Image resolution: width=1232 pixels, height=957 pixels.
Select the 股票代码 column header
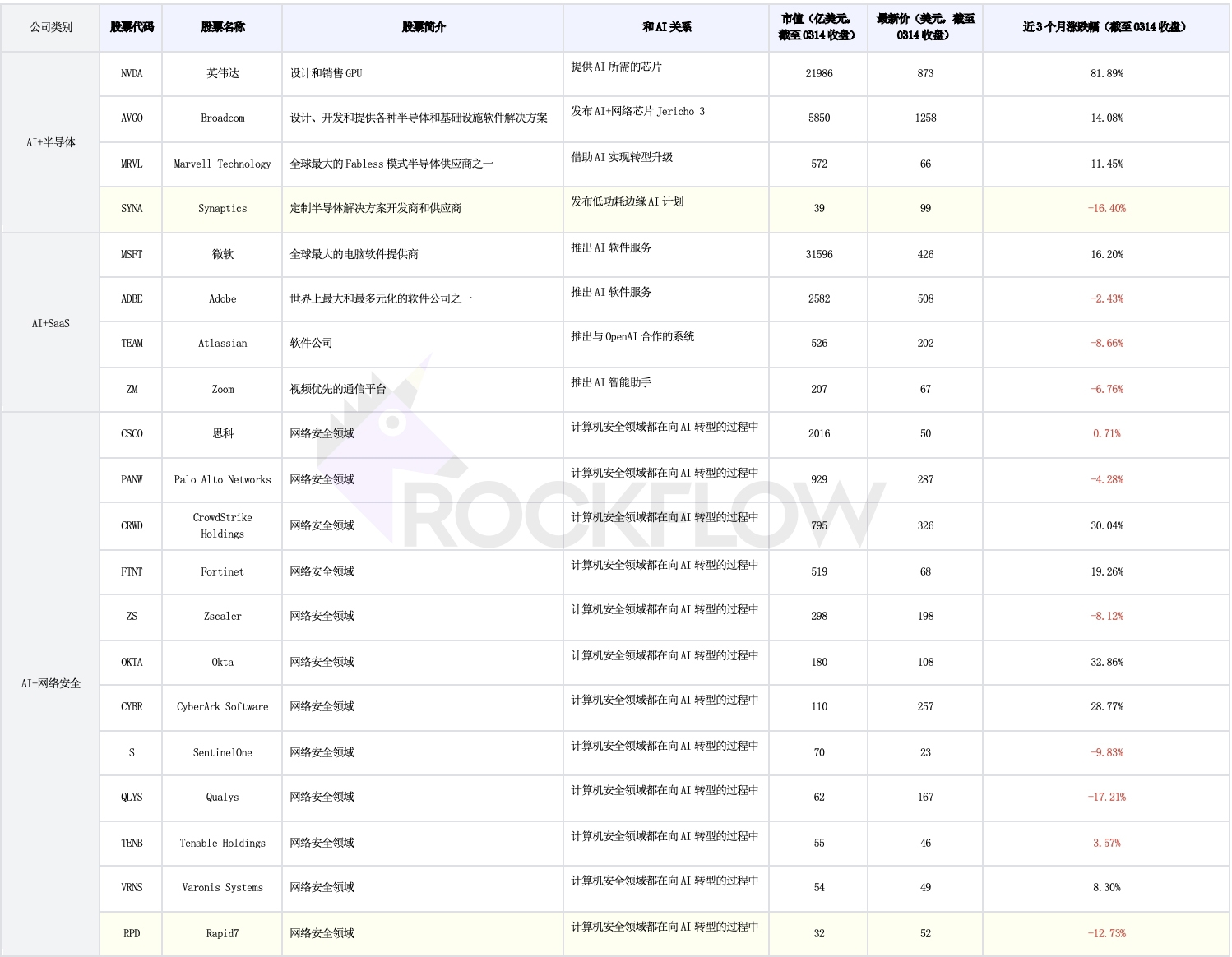132,27
